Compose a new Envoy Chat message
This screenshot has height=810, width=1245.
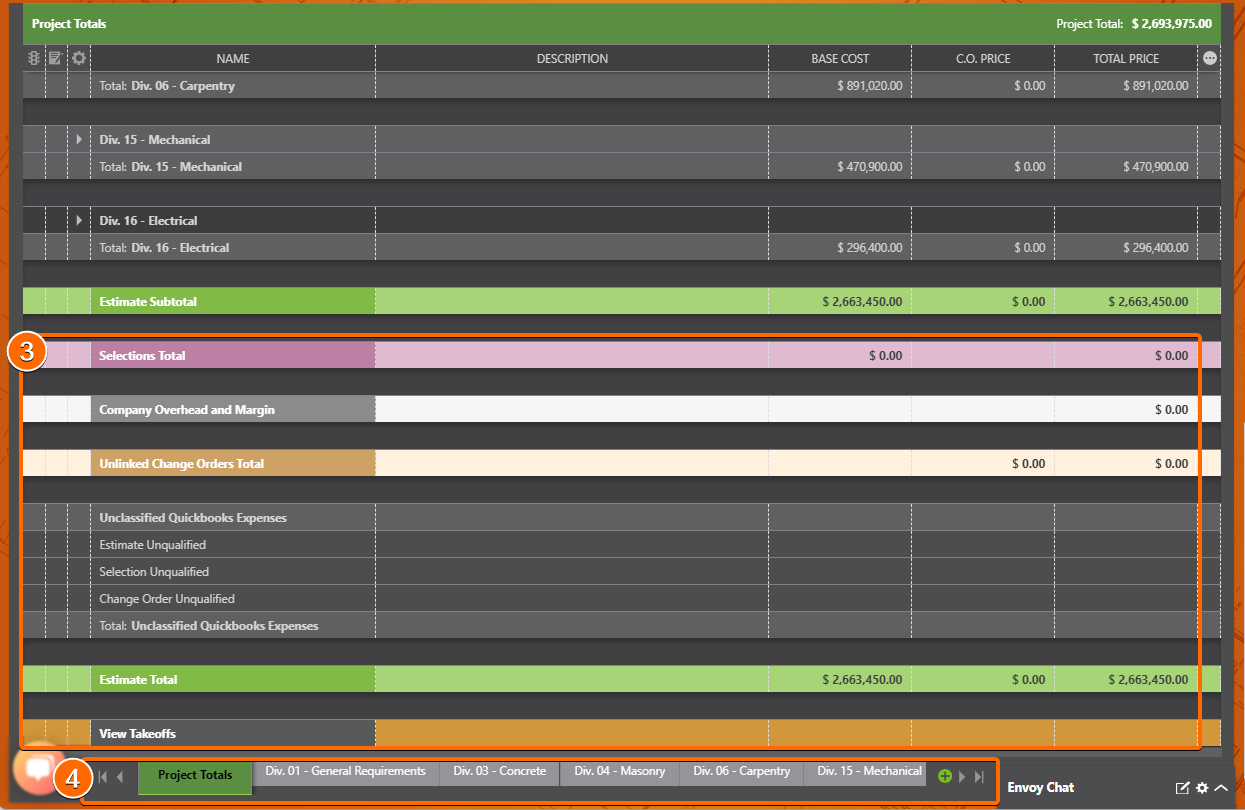[x=1184, y=789]
